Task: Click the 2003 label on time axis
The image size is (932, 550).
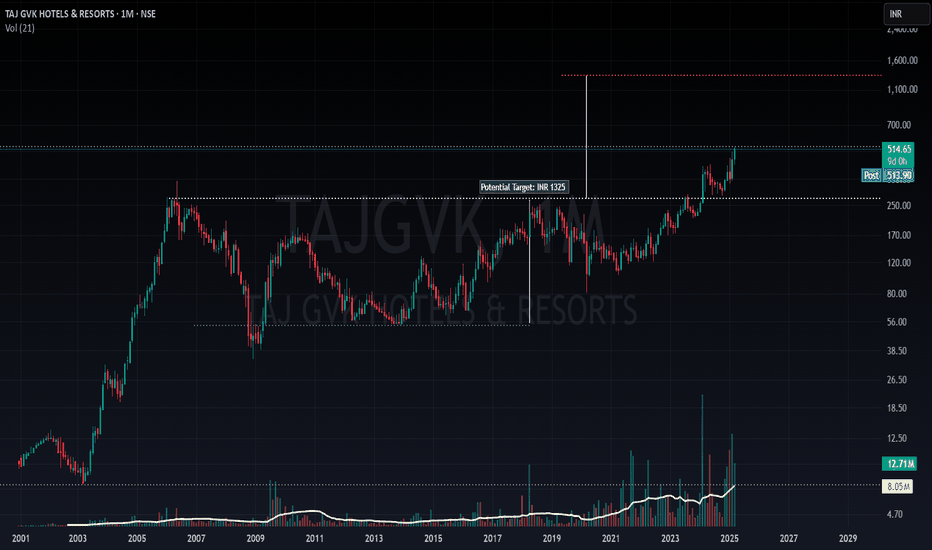Action: click(77, 538)
